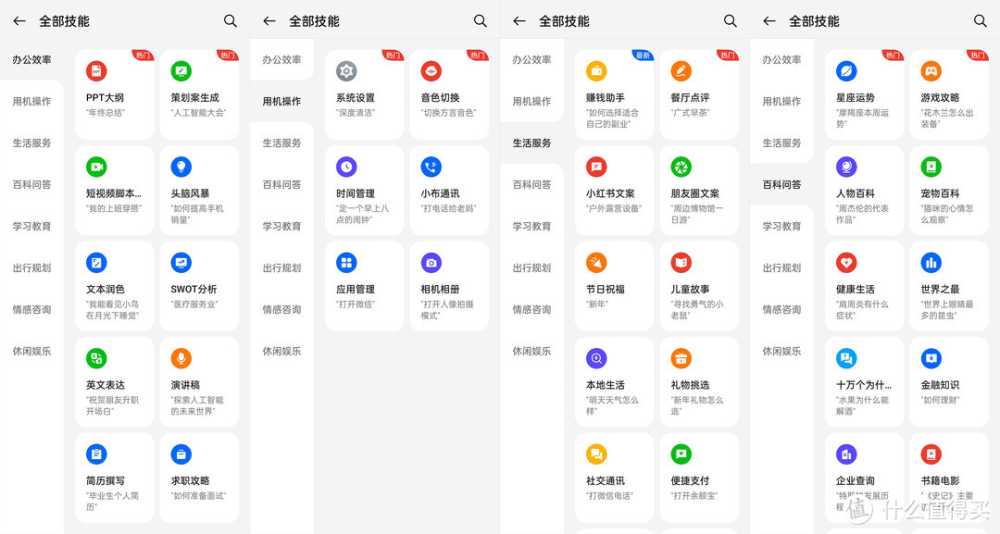Screen dimensions: 1000x534
Task: Tap the 策划案生成 green icon
Action: pos(181,71)
